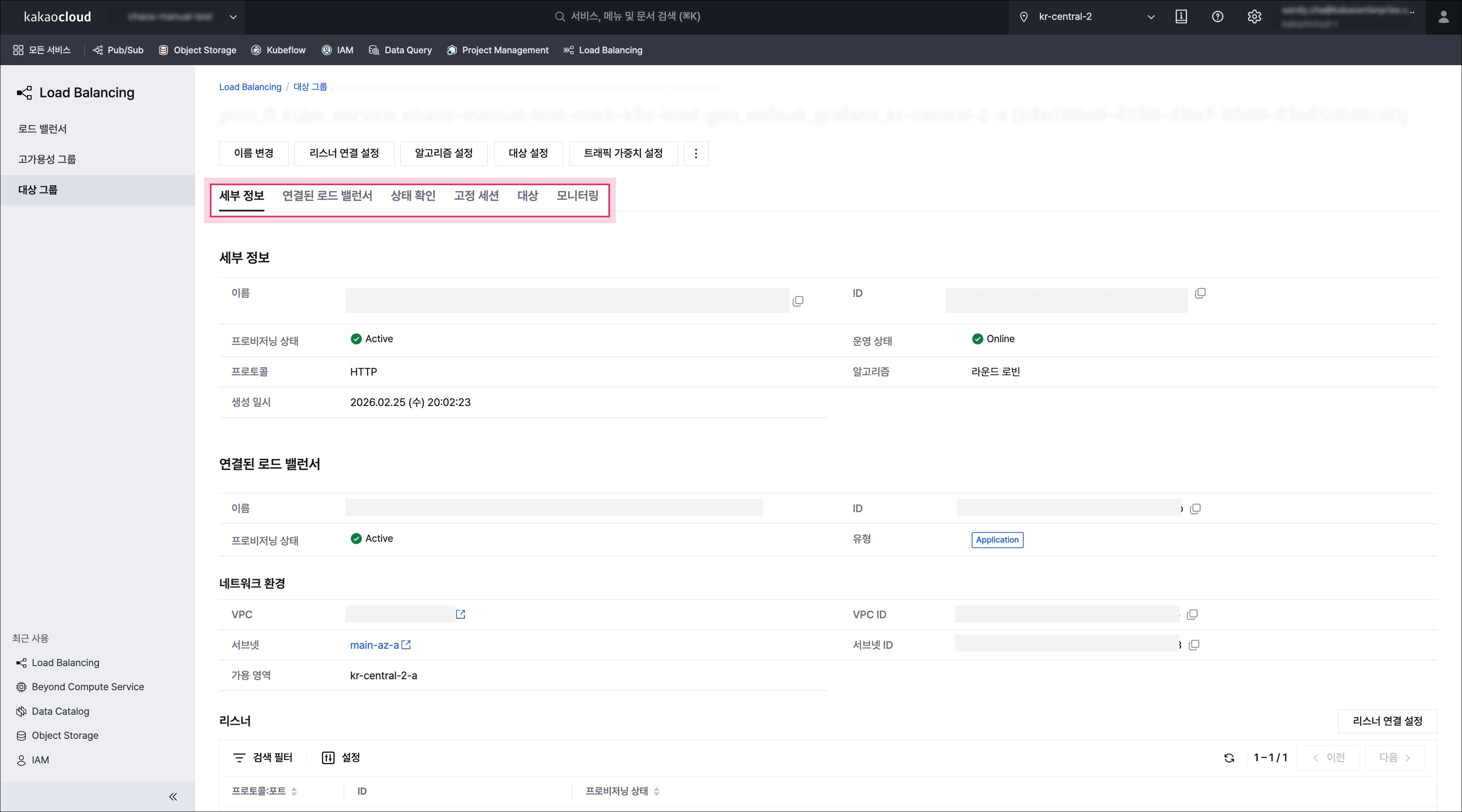
Task: Select 로드 밸런서 in sidebar
Action: 43,129
